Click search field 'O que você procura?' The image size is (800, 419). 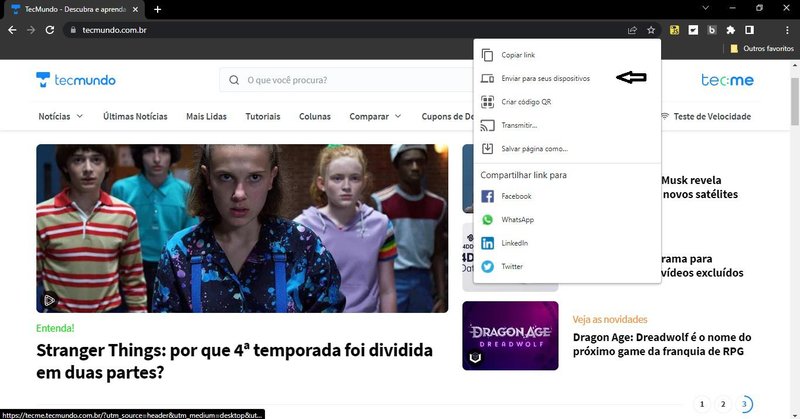[347, 80]
